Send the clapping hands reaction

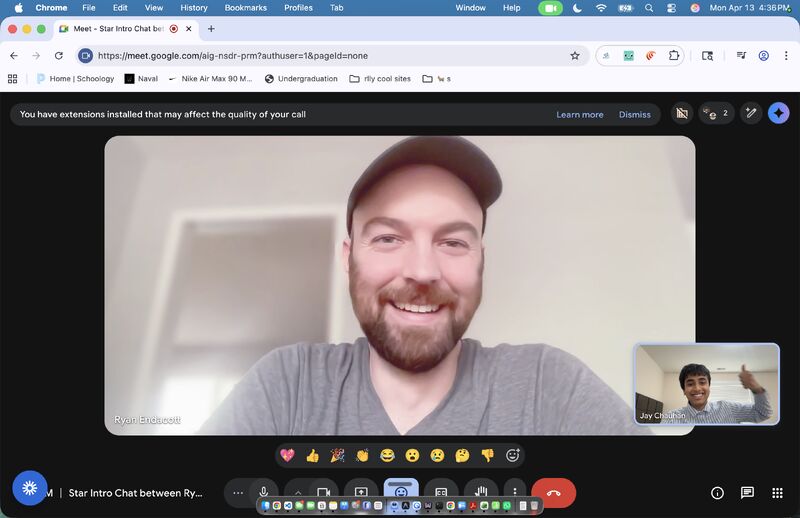pyautogui.click(x=362, y=455)
